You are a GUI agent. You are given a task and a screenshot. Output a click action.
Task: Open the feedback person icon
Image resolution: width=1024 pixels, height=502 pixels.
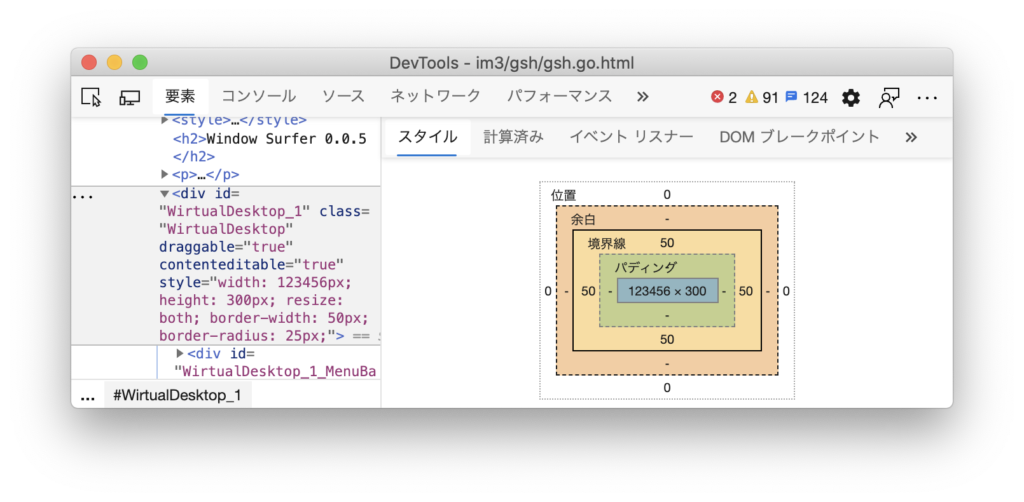point(888,97)
